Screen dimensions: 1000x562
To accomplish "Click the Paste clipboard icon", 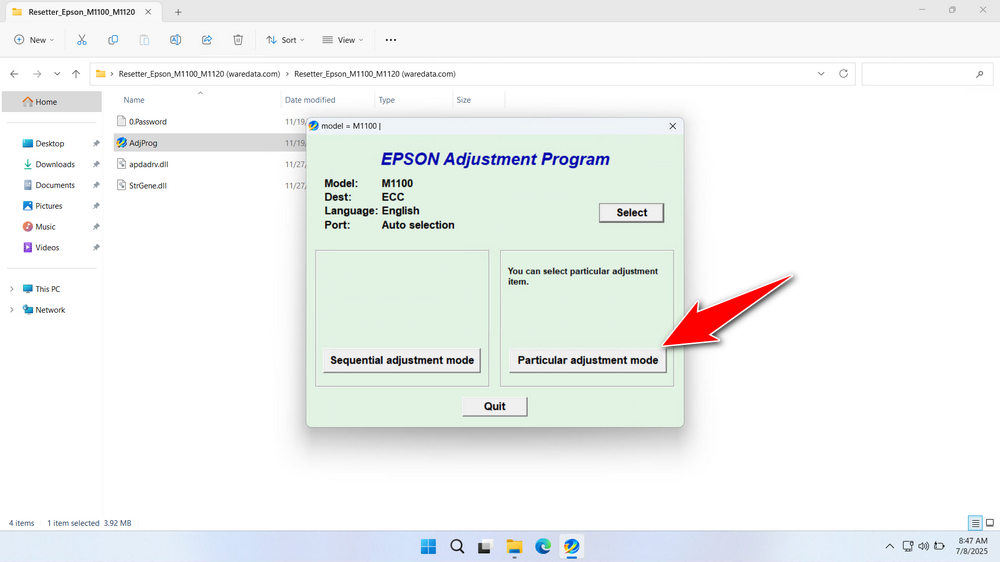I will coord(144,40).
